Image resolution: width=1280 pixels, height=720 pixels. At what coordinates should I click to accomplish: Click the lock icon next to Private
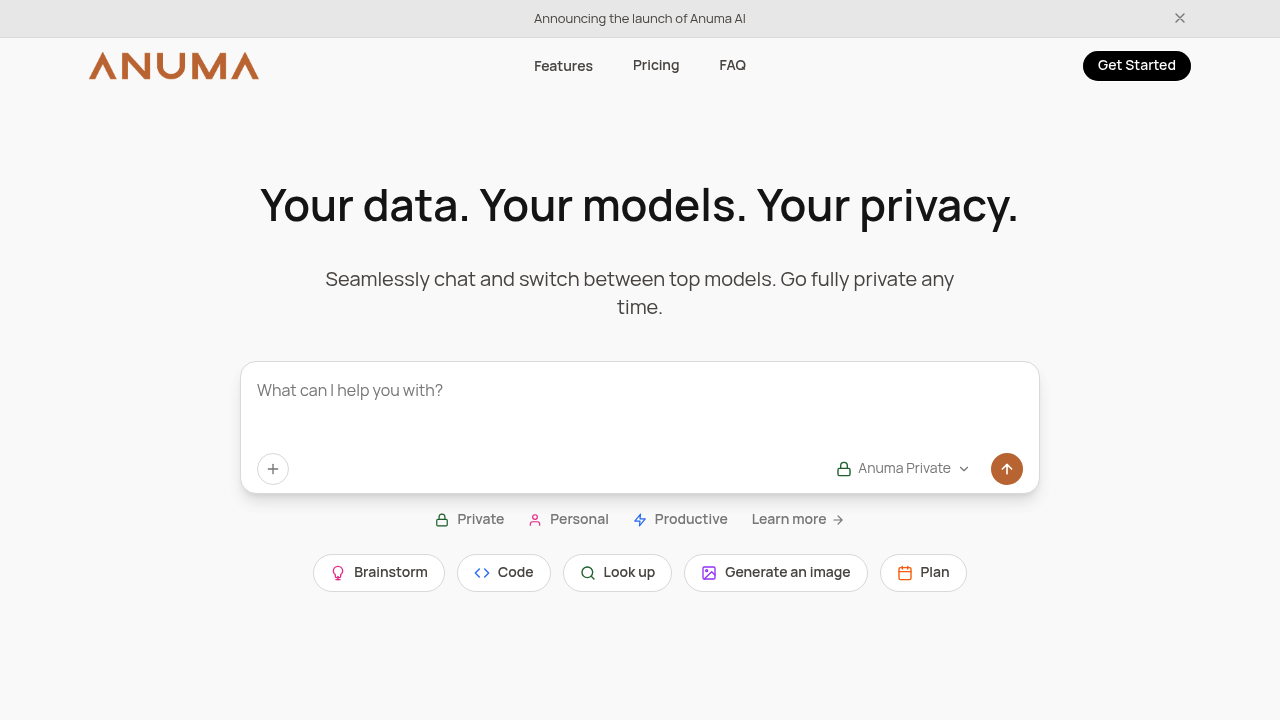click(441, 519)
